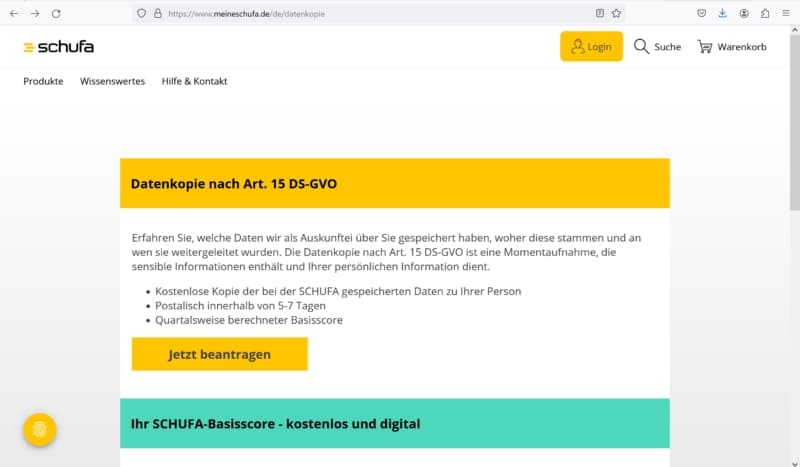Bookmark this page with the star
The image size is (800, 467).
click(617, 13)
